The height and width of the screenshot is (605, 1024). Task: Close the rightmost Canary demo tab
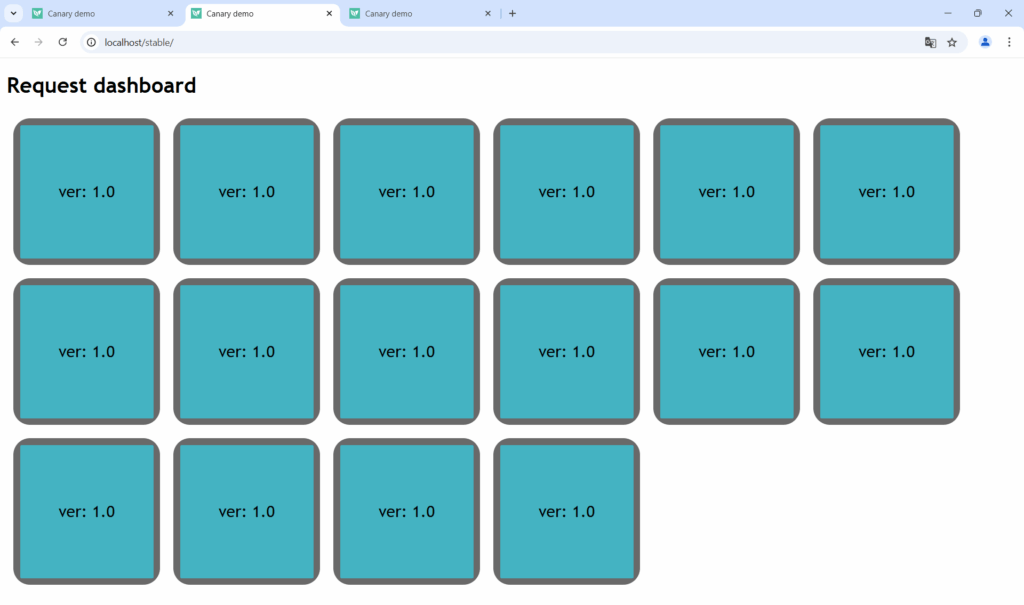pyautogui.click(x=488, y=14)
